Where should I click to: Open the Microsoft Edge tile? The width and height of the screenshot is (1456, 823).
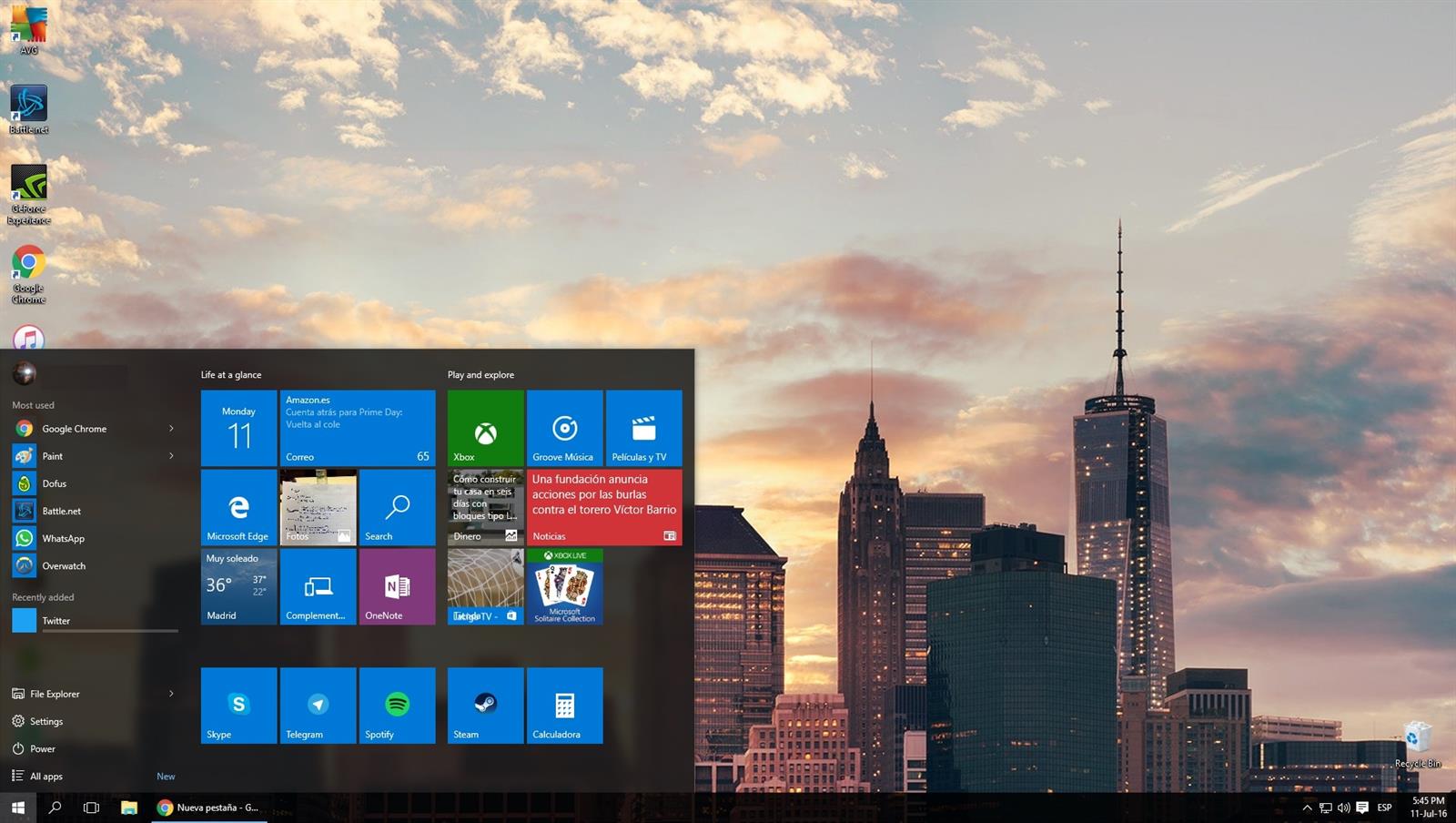coord(238,507)
